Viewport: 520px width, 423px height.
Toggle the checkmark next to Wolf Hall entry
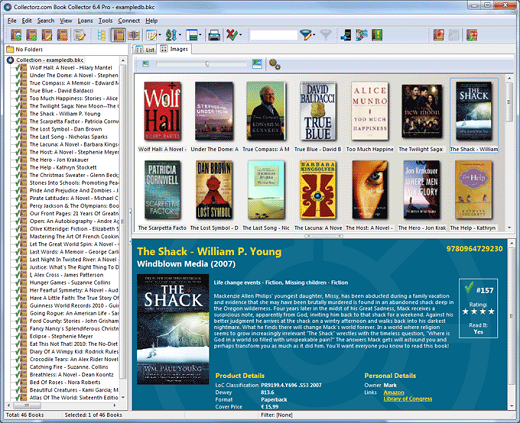coord(18,68)
